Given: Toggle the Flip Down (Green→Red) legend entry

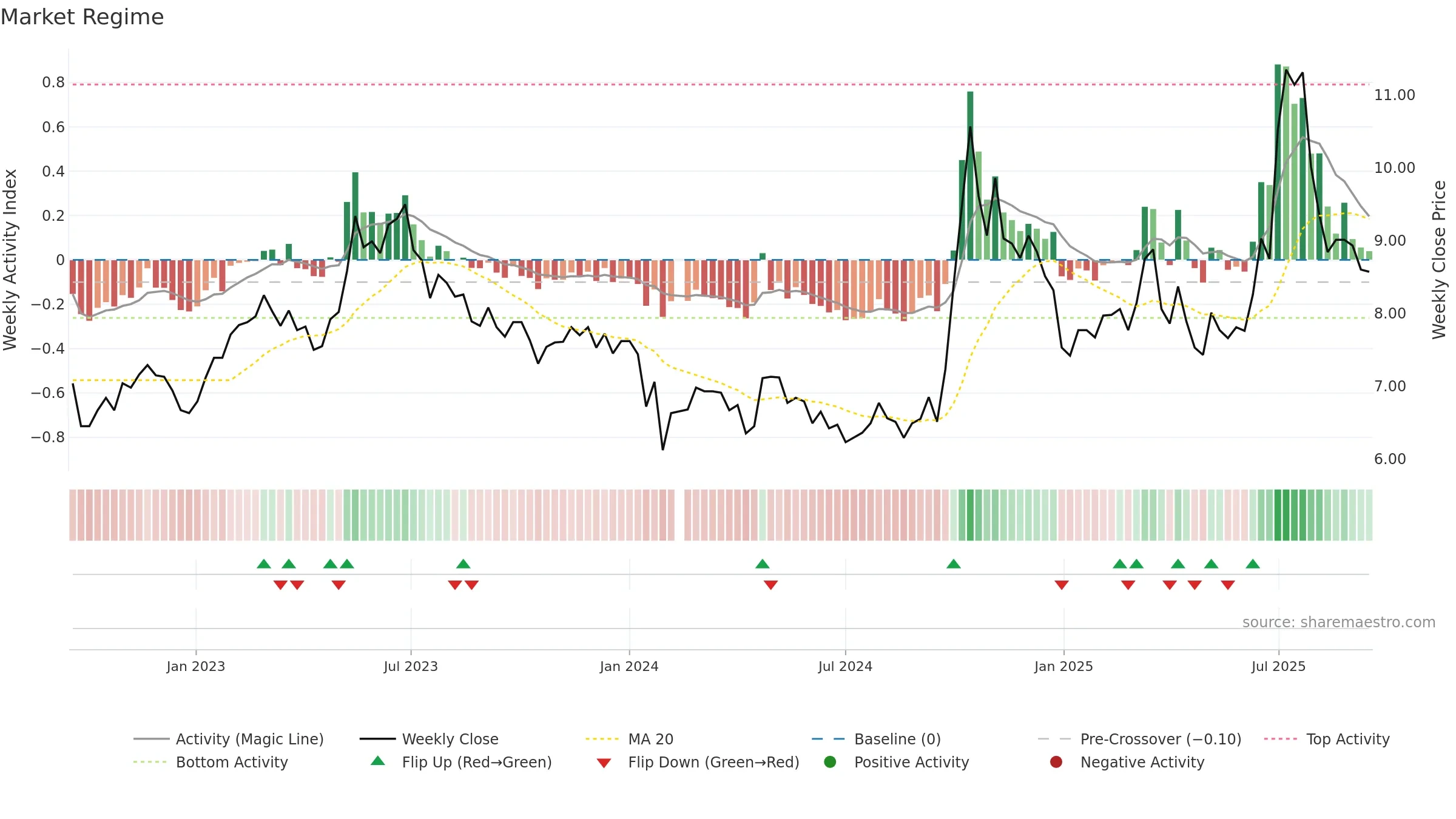Looking at the screenshot, I should [x=698, y=762].
